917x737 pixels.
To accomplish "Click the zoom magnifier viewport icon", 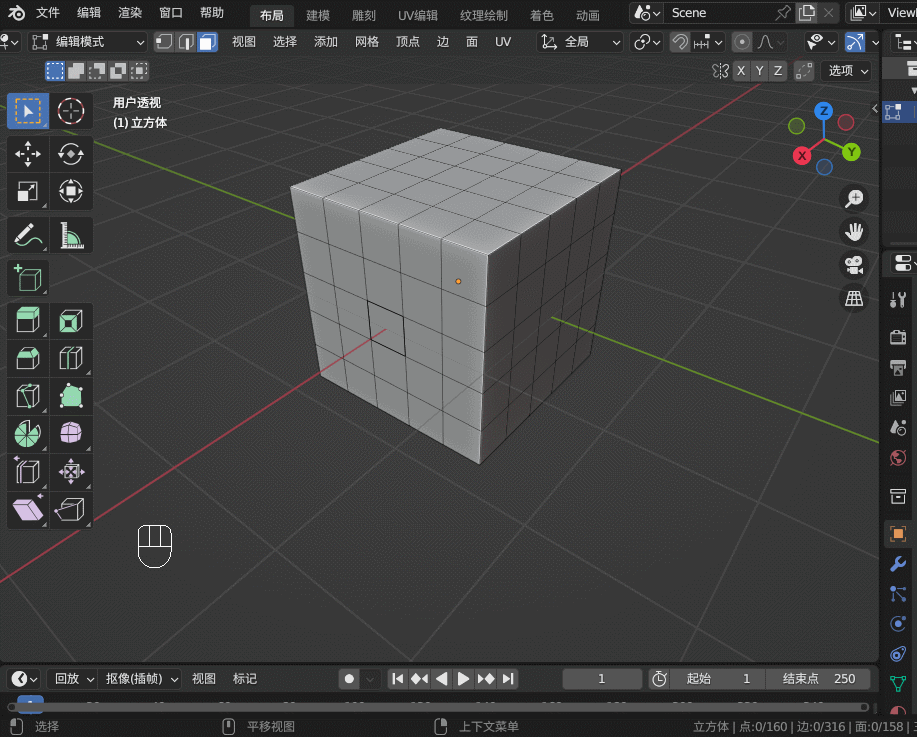I will (x=854, y=199).
